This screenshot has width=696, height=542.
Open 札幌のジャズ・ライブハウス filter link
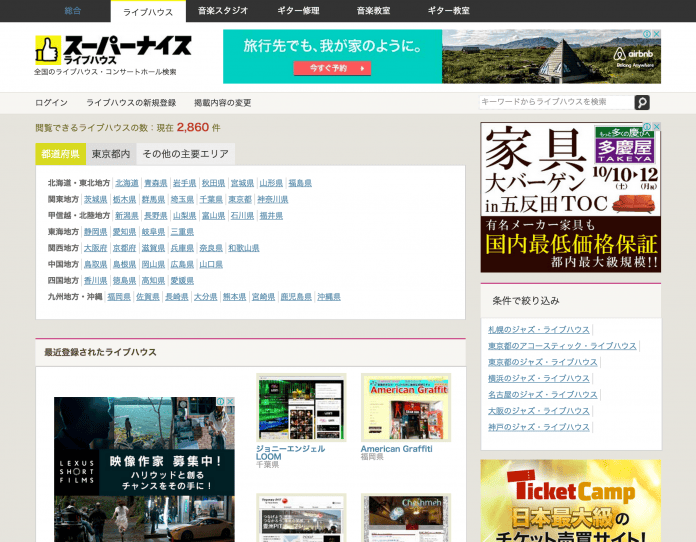(539, 330)
